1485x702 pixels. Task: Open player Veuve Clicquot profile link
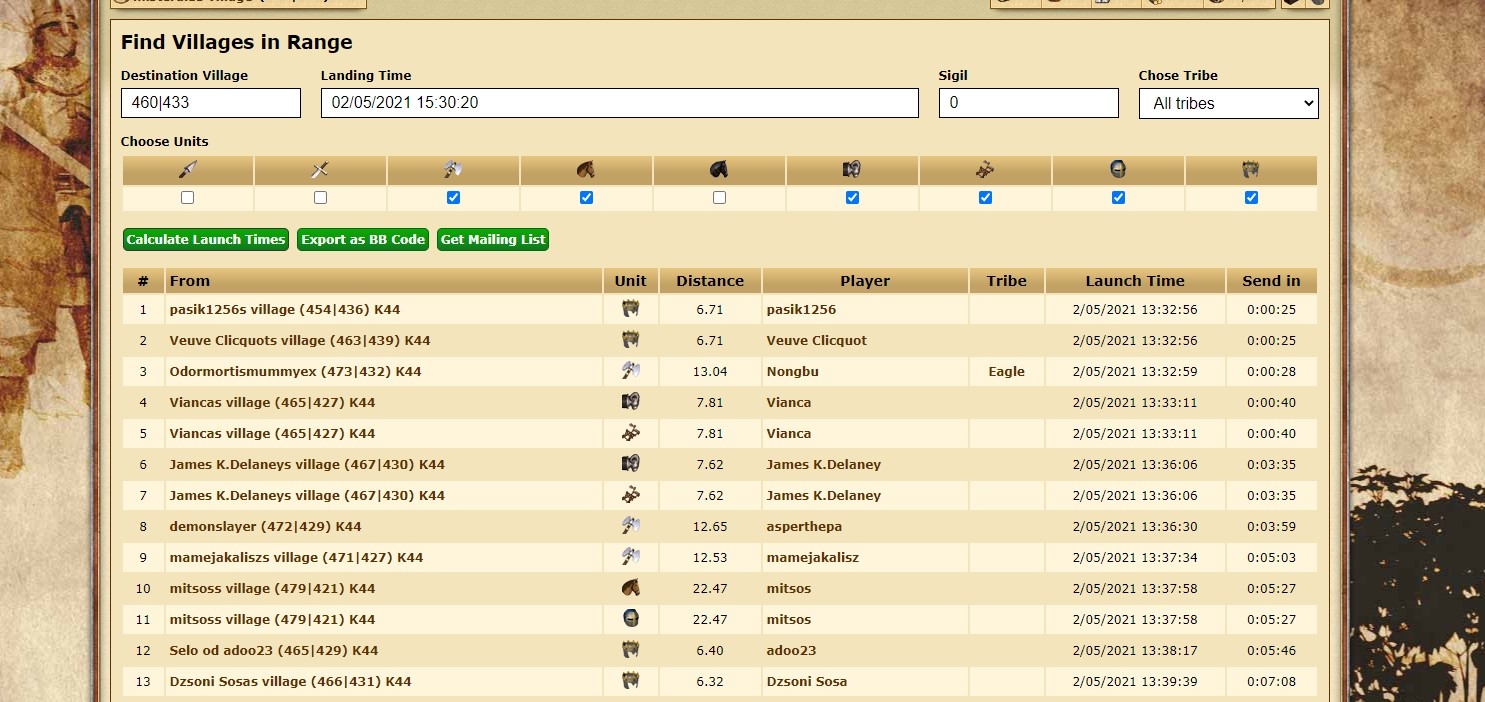[x=816, y=341]
